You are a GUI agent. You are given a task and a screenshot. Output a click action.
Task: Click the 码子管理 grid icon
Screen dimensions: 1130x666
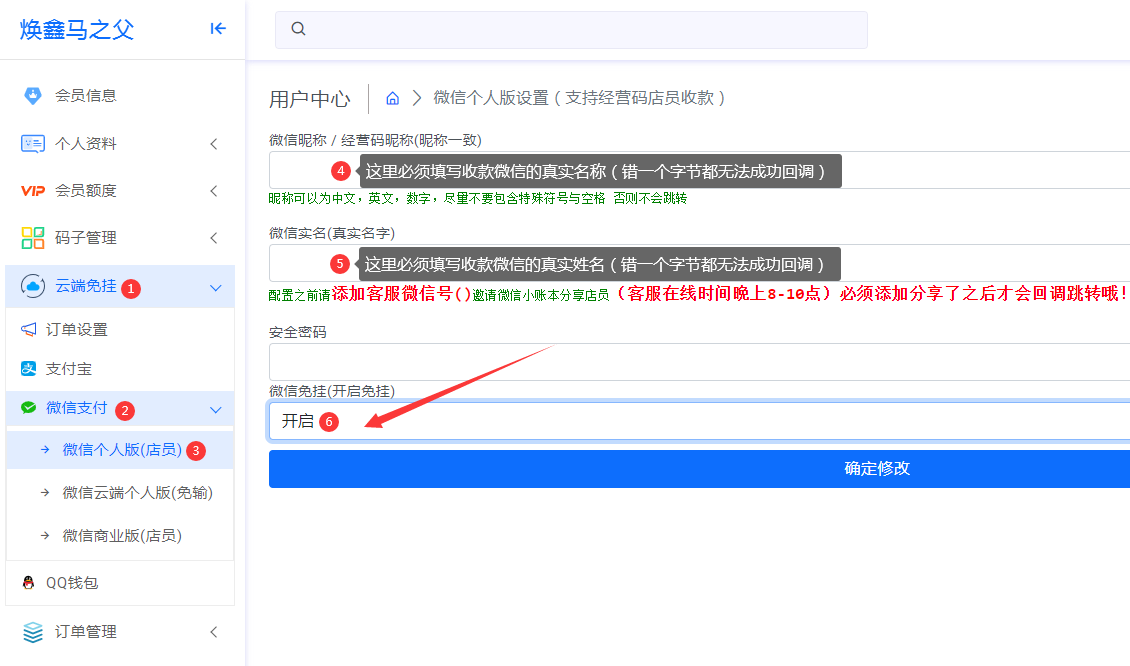coord(32,238)
